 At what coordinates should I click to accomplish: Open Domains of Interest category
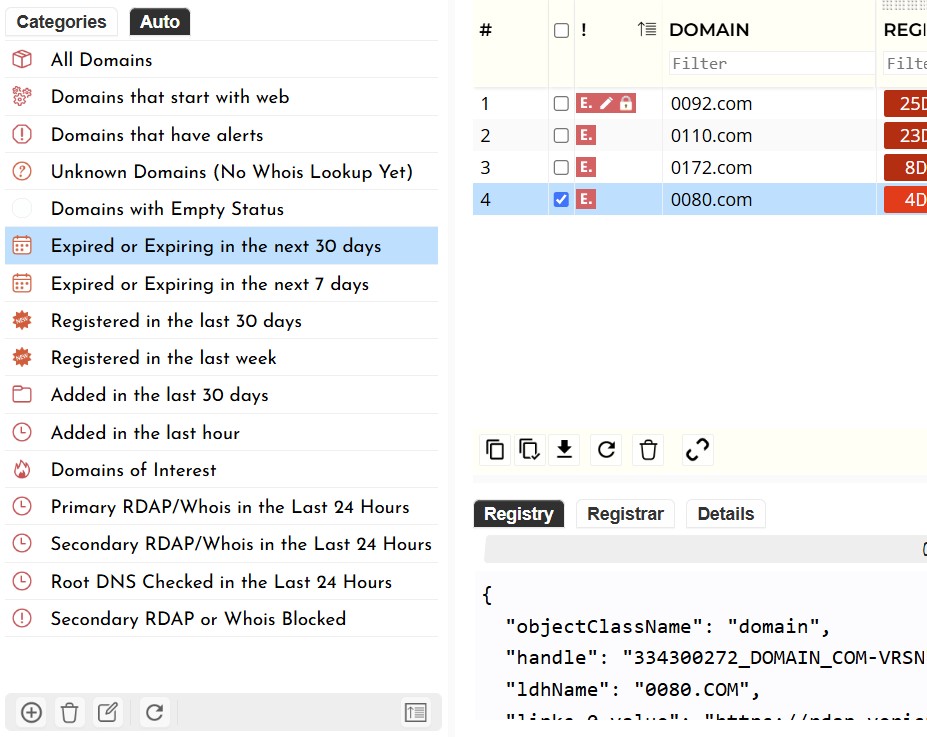point(221,470)
